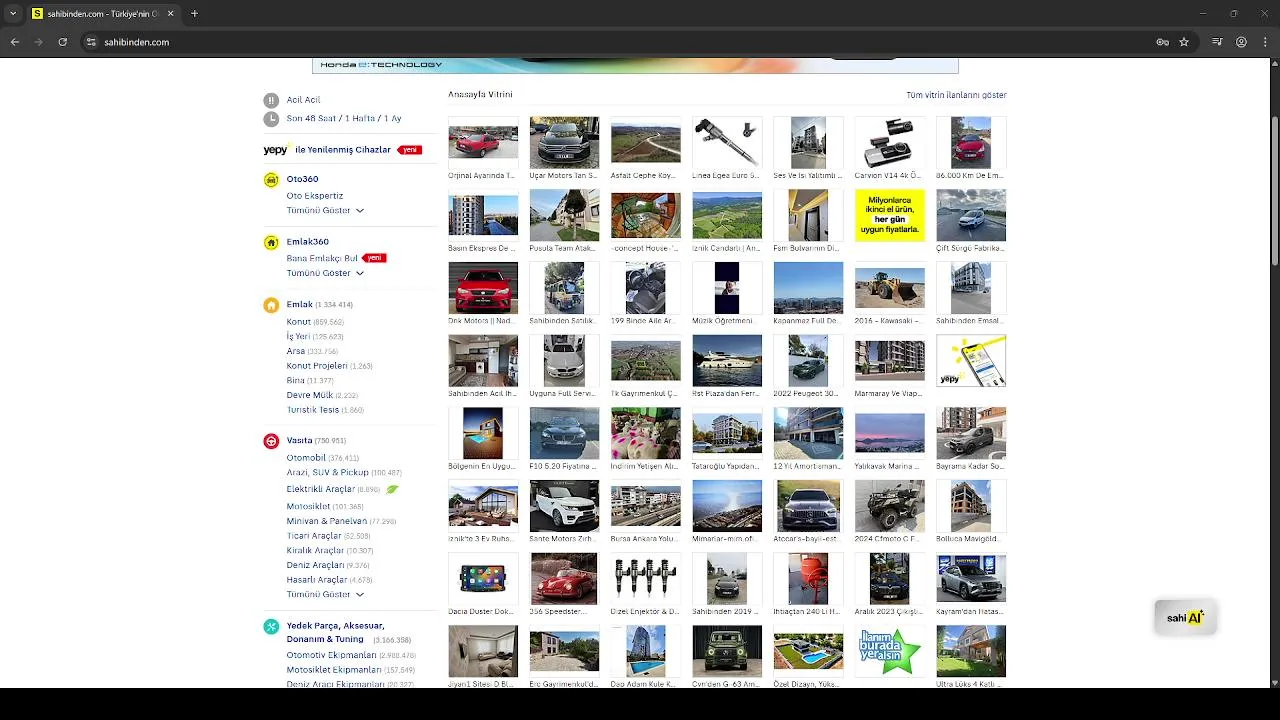Click the yepy logo in sidebar
Screen dimensions: 1280x720
pyautogui.click(x=276, y=149)
